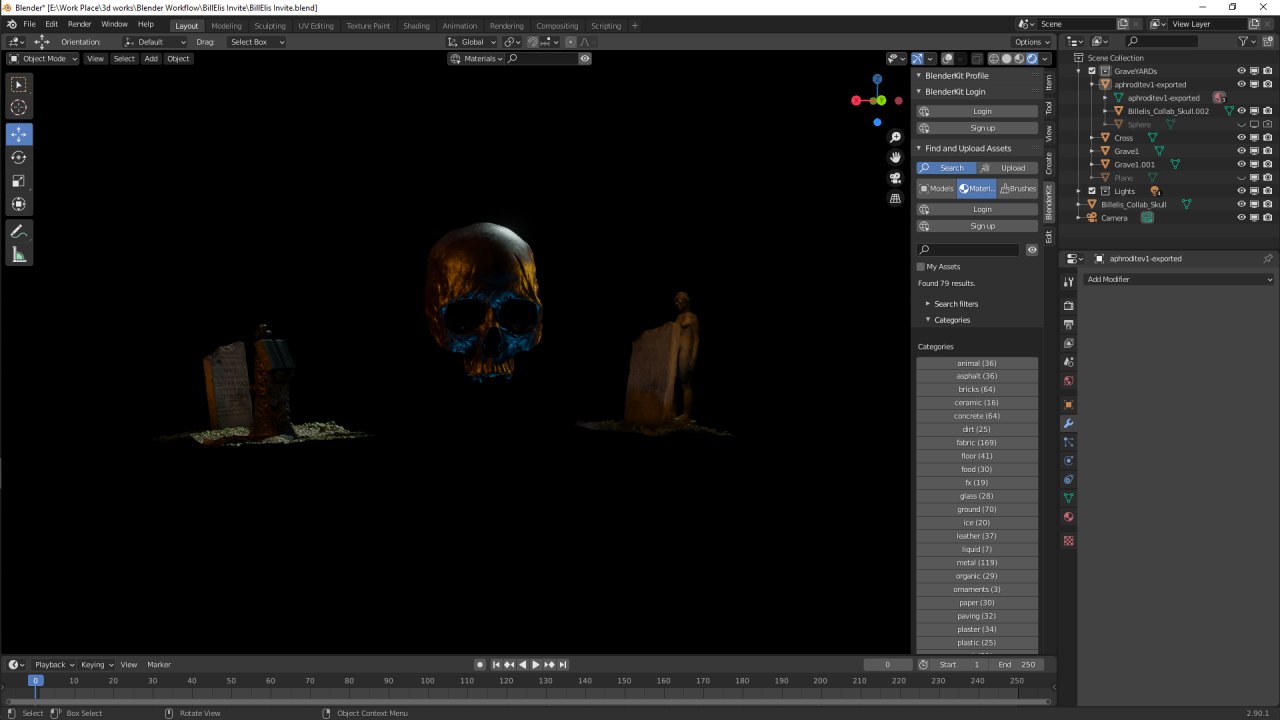
Task: Switch to the Sculpting workspace tab
Action: pyautogui.click(x=269, y=26)
